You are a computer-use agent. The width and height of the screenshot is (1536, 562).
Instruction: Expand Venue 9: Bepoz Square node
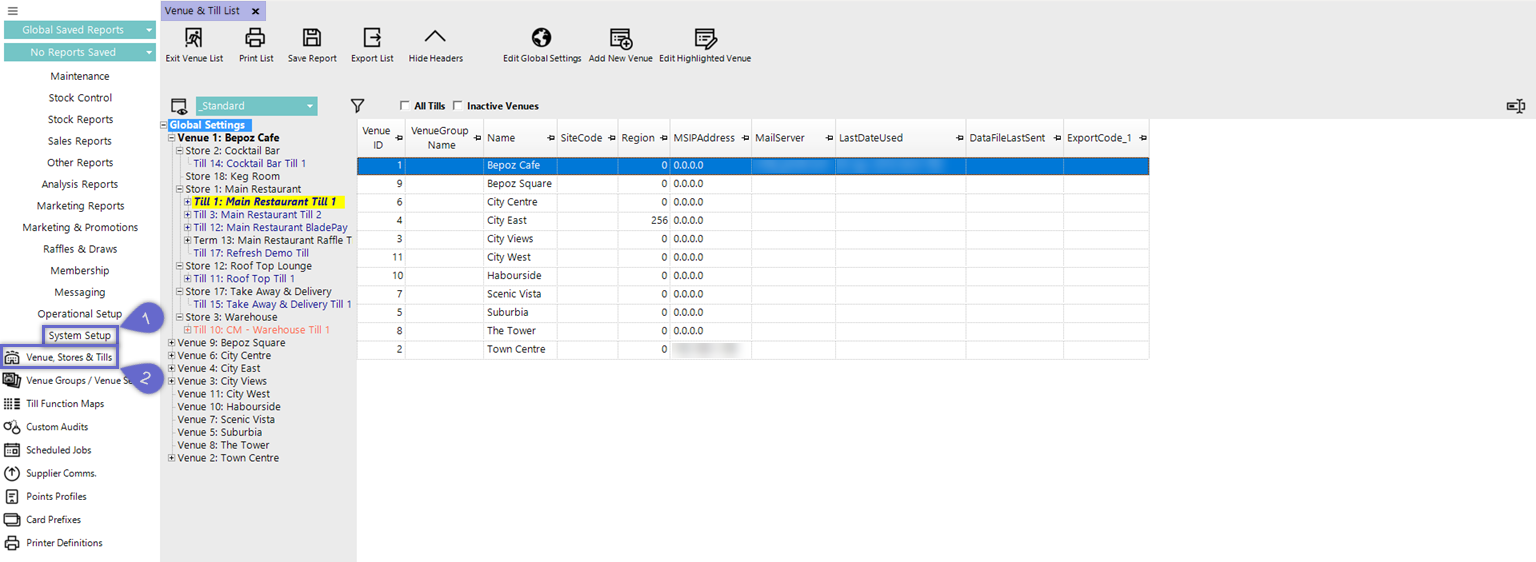[x=172, y=343]
